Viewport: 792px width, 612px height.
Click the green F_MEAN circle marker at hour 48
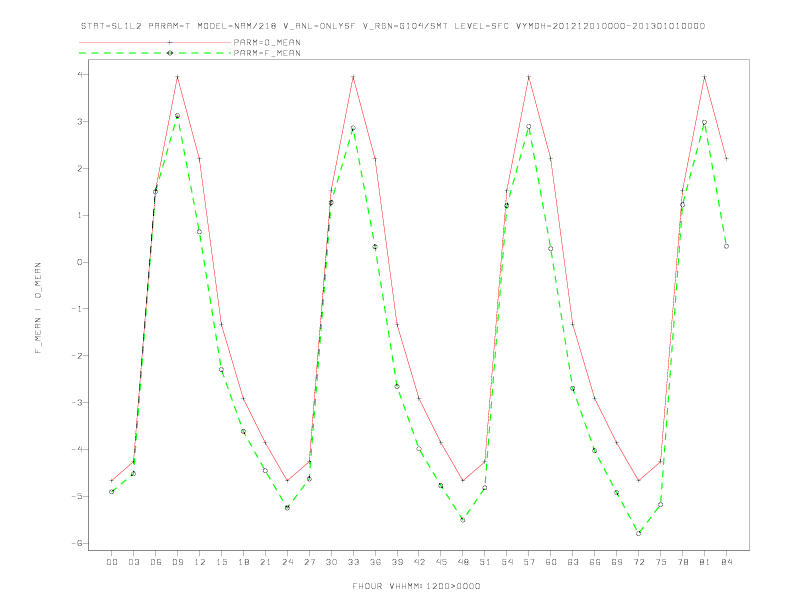[x=463, y=520]
